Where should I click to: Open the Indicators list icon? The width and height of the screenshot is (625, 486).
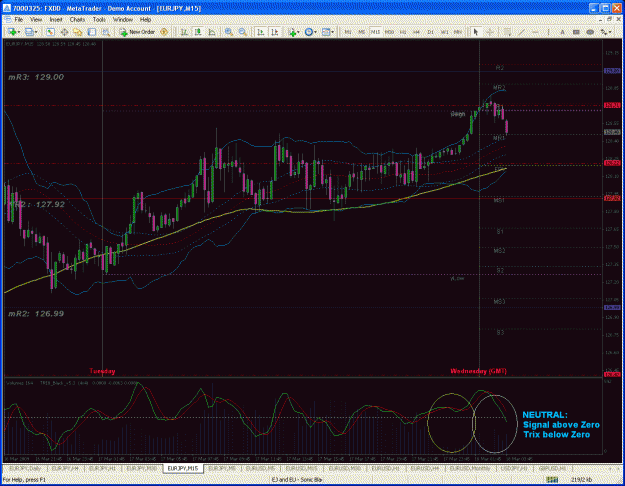coord(292,32)
